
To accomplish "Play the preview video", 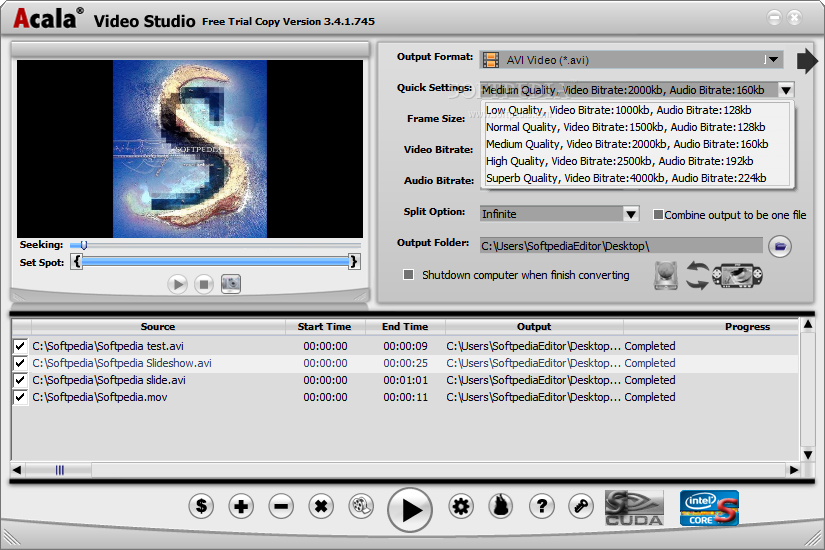I will [x=177, y=284].
